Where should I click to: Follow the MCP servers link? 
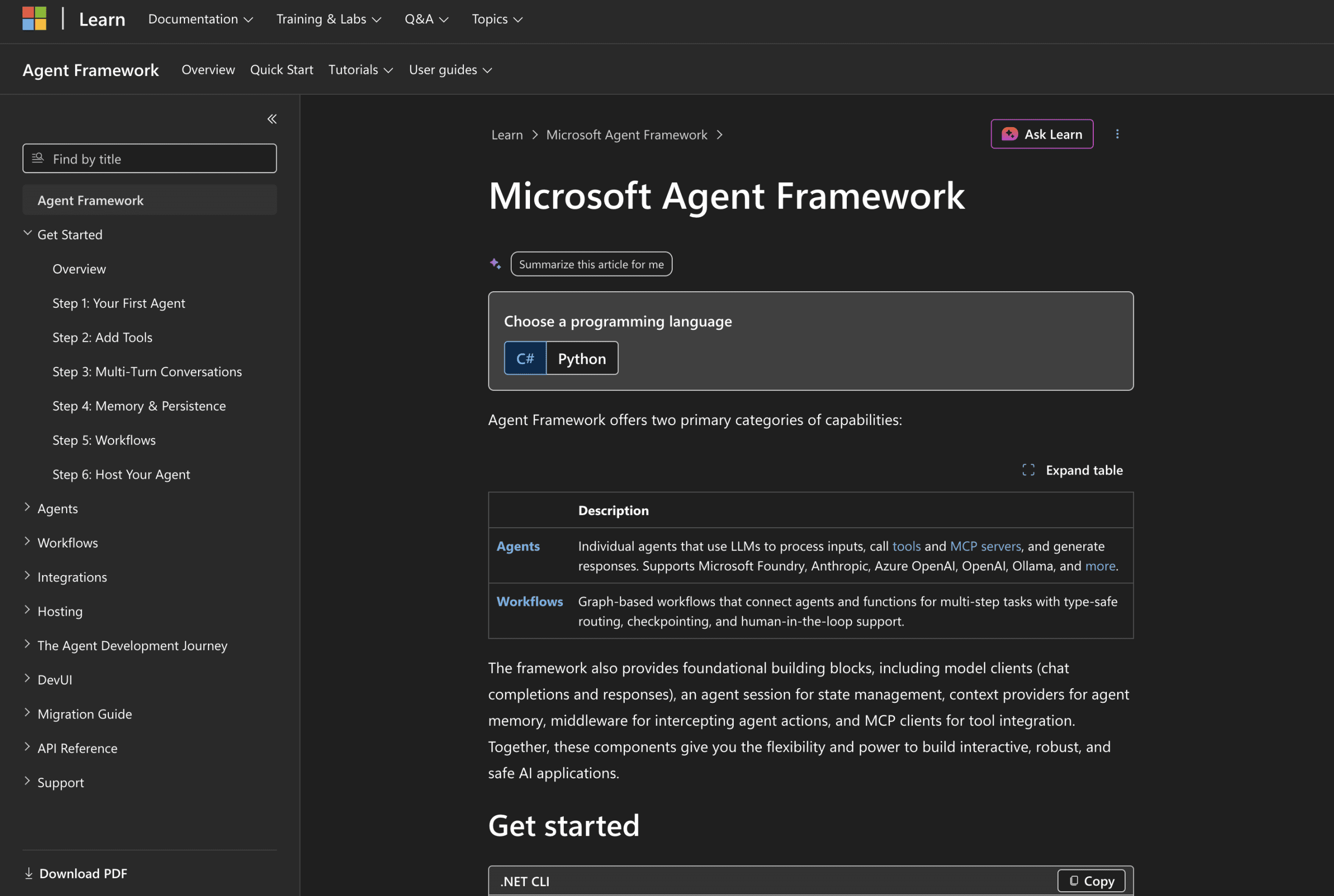[985, 546]
